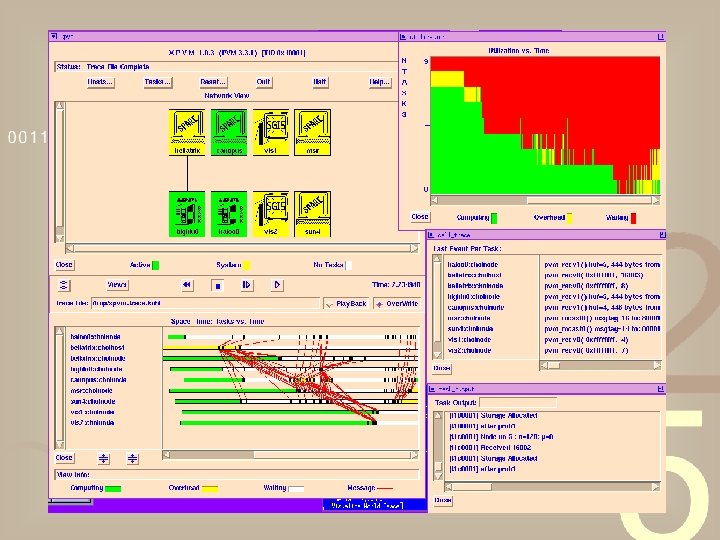This screenshot has height=540, width=720.
Task: Click the Last Event horizontal scrollbar
Action: 601,366
